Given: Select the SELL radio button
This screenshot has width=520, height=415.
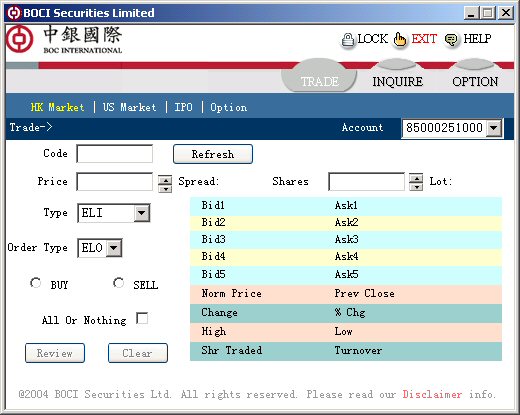Looking at the screenshot, I should click(x=118, y=283).
